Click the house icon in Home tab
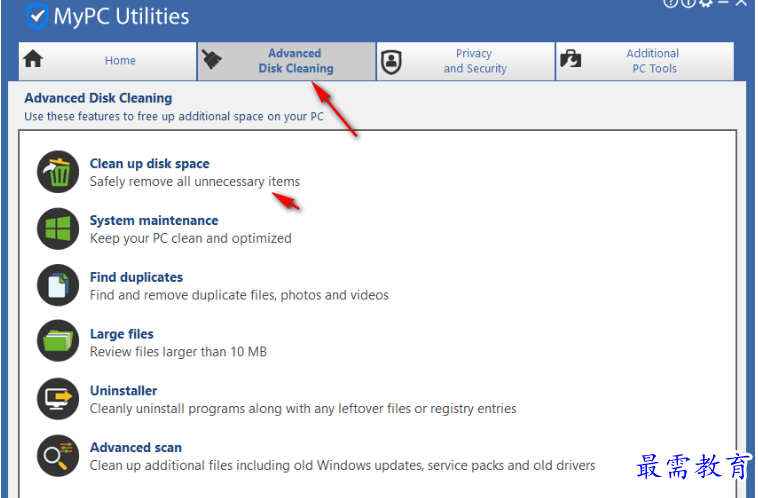Image resolution: width=758 pixels, height=498 pixels. point(33,59)
